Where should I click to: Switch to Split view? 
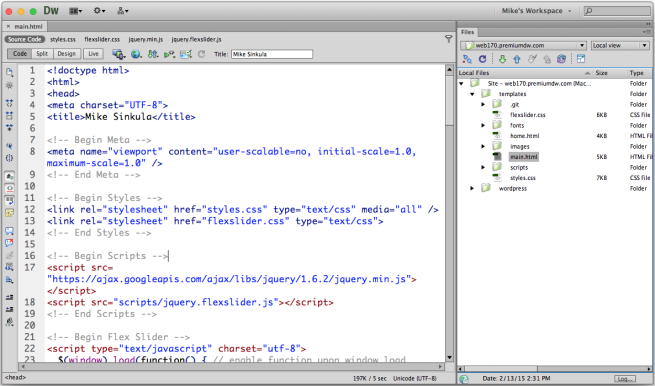(42, 54)
